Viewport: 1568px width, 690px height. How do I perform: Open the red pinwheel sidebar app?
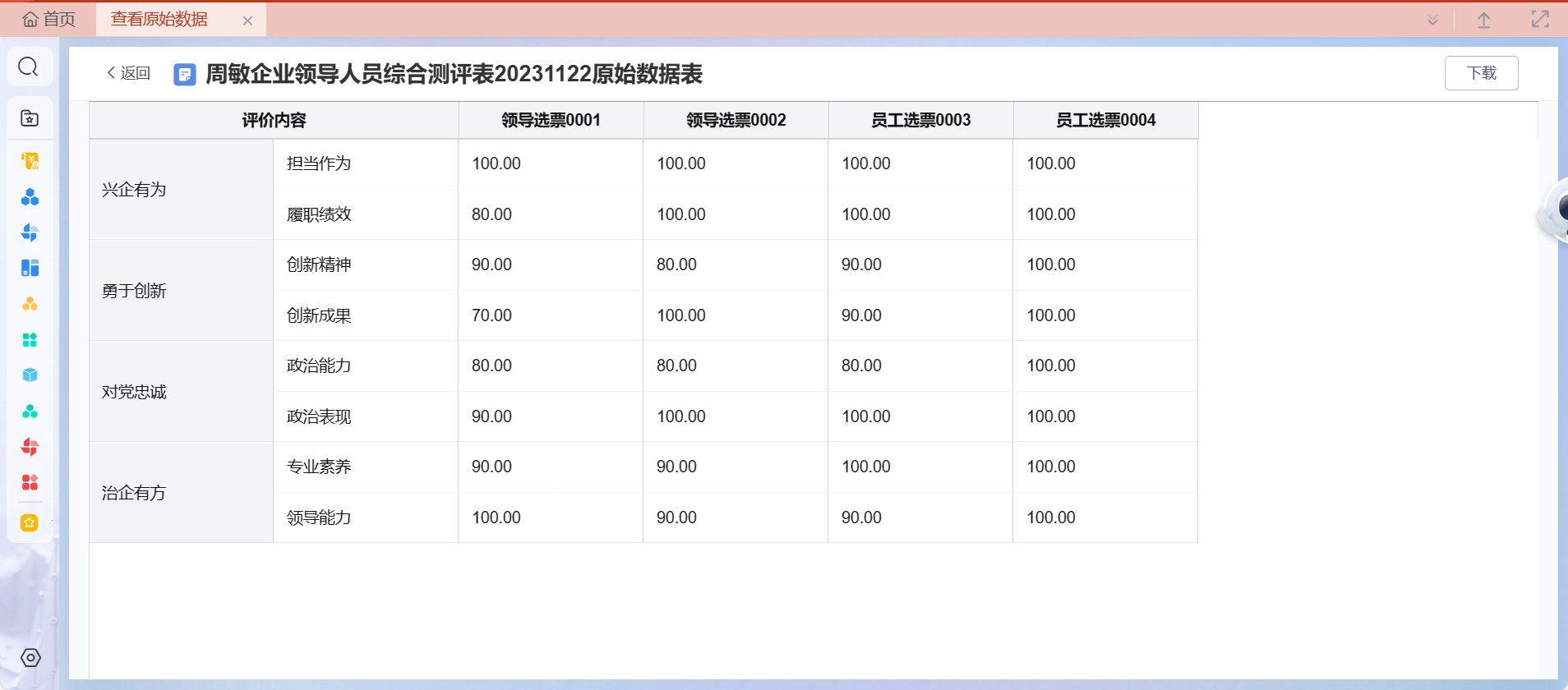pos(30,447)
